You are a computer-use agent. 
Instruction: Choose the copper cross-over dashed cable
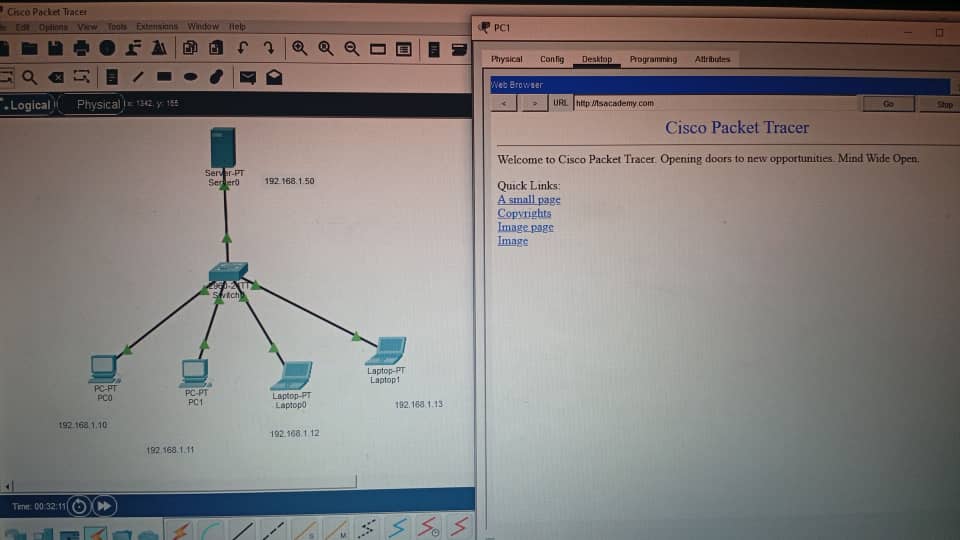pyautogui.click(x=273, y=530)
